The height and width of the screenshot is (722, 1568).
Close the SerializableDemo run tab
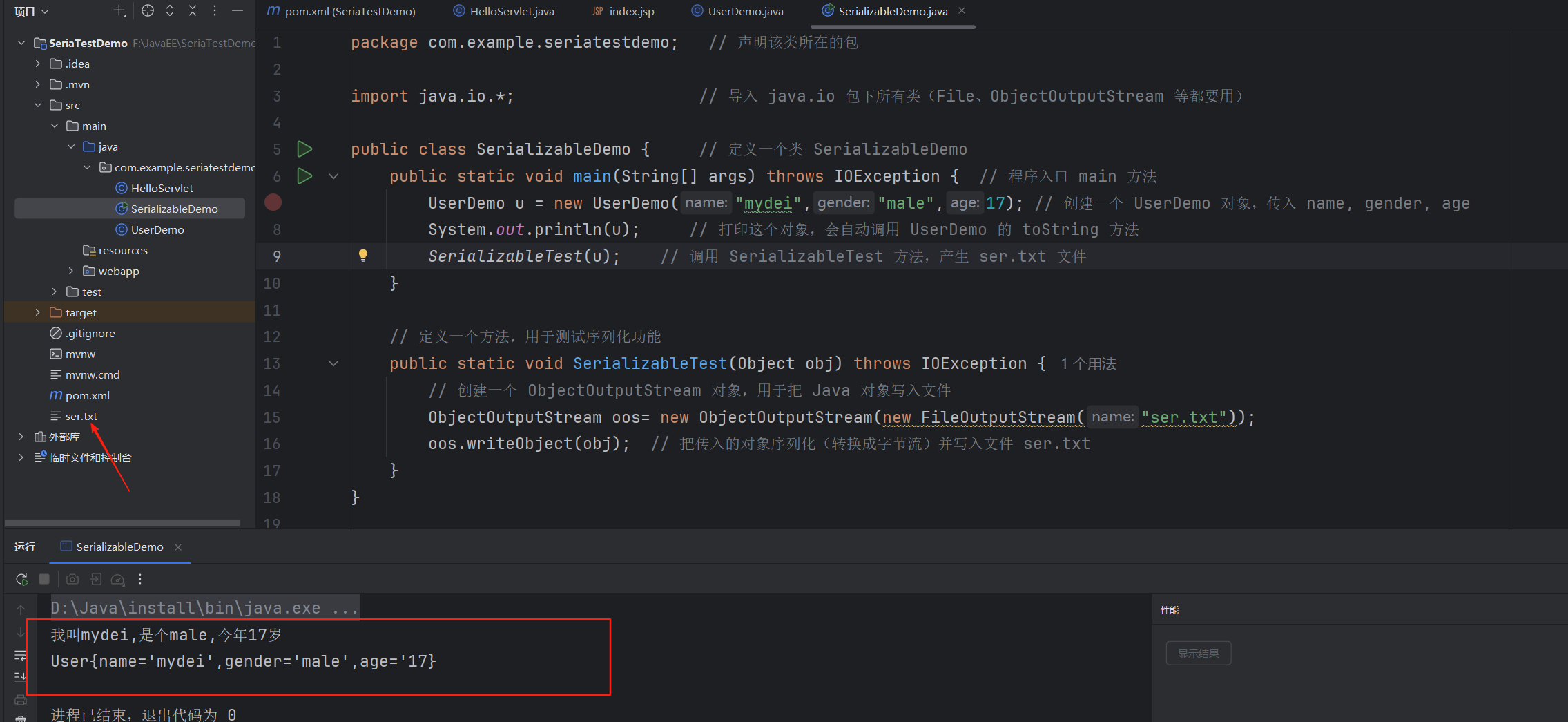coord(178,547)
